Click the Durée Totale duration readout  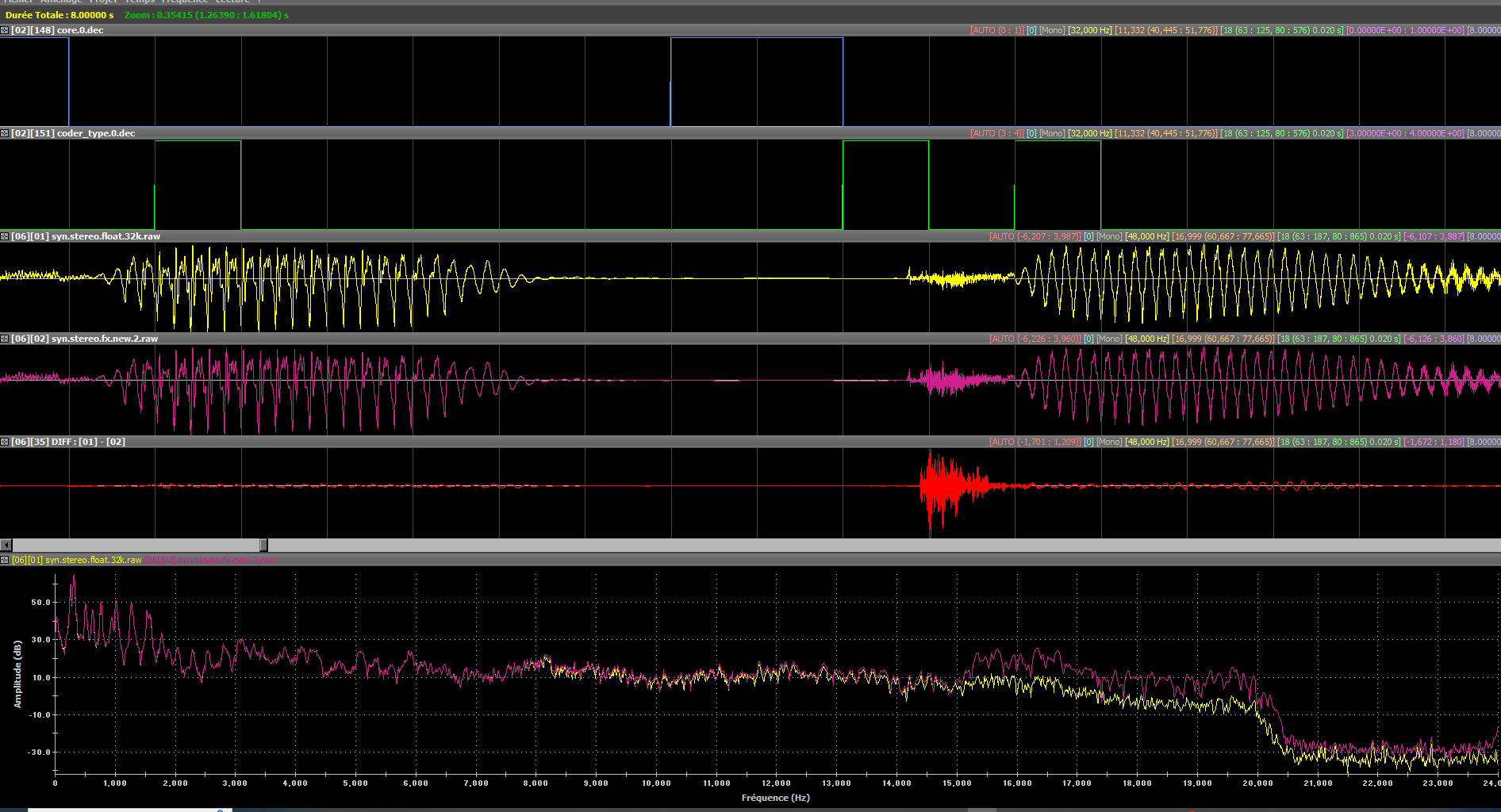tap(60, 15)
